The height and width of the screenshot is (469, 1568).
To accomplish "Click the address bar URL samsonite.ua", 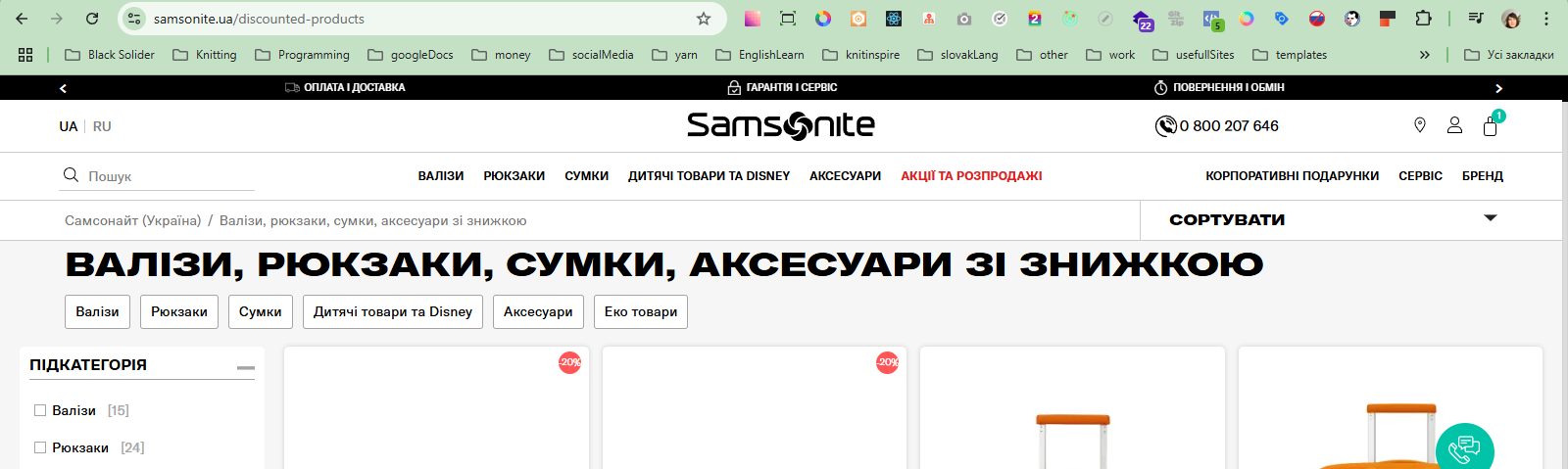I will tap(259, 19).
